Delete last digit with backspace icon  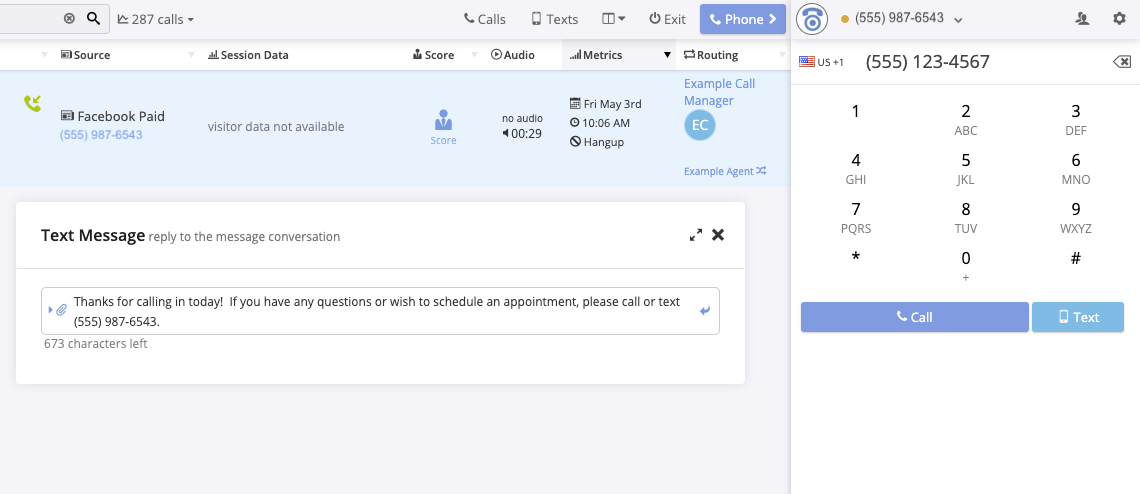(1122, 62)
